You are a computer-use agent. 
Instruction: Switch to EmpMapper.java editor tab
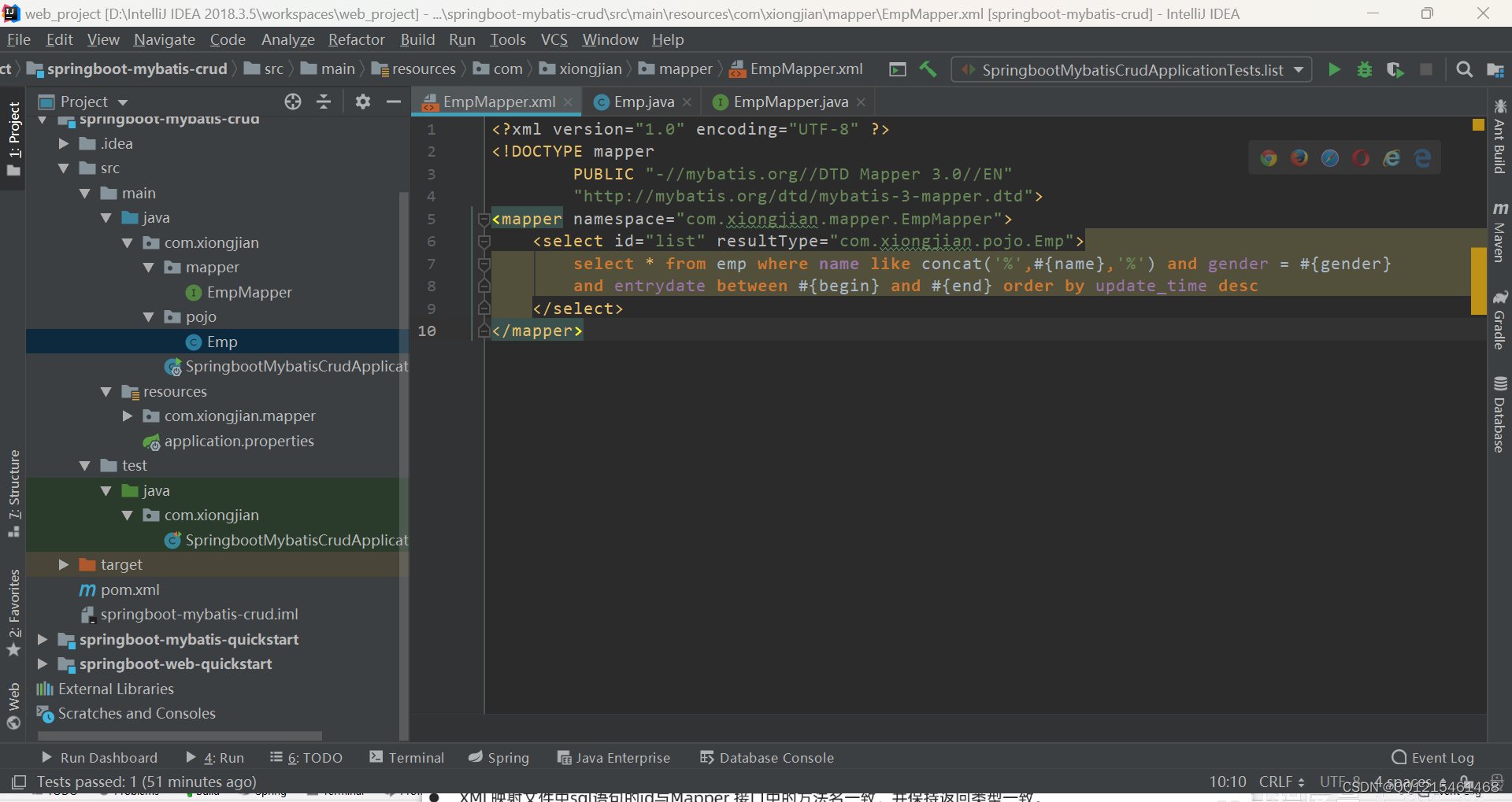[x=787, y=102]
